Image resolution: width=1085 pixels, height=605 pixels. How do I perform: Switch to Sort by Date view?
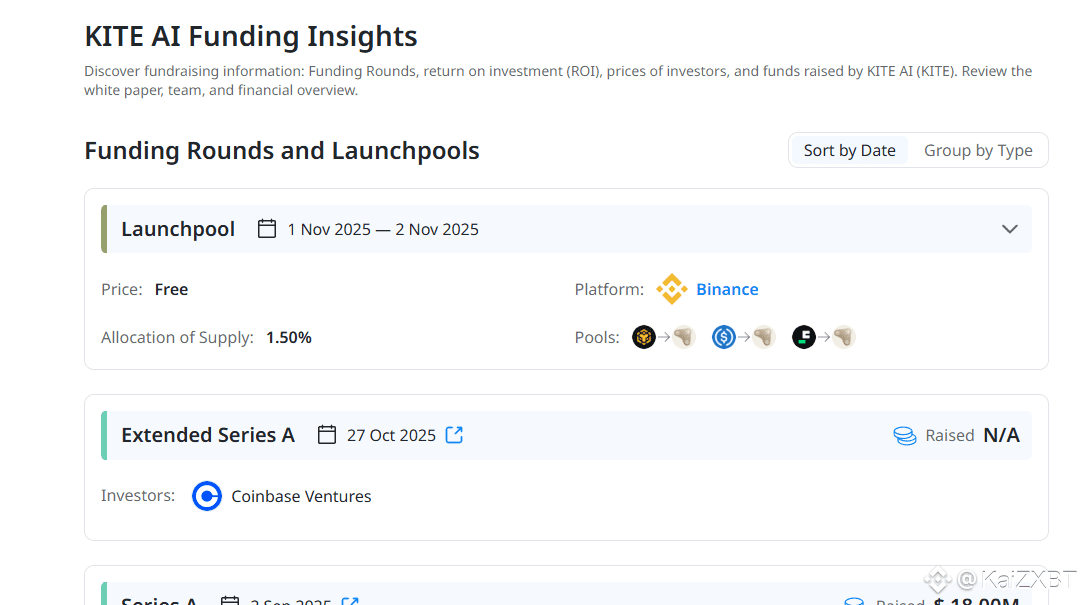(x=849, y=150)
